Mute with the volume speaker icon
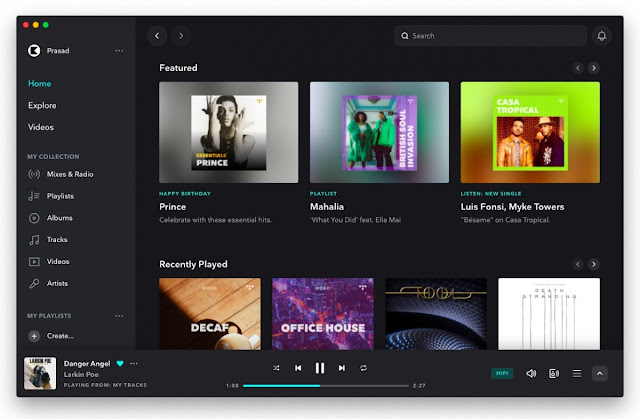 click(x=531, y=373)
